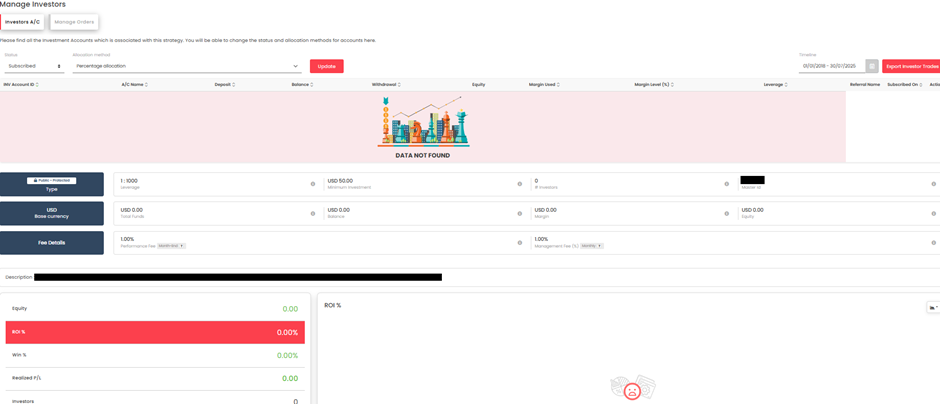Image resolution: width=940 pixels, height=404 pixels.
Task: Open the Status dropdown showing Subscribed
Action: pyautogui.click(x=34, y=66)
